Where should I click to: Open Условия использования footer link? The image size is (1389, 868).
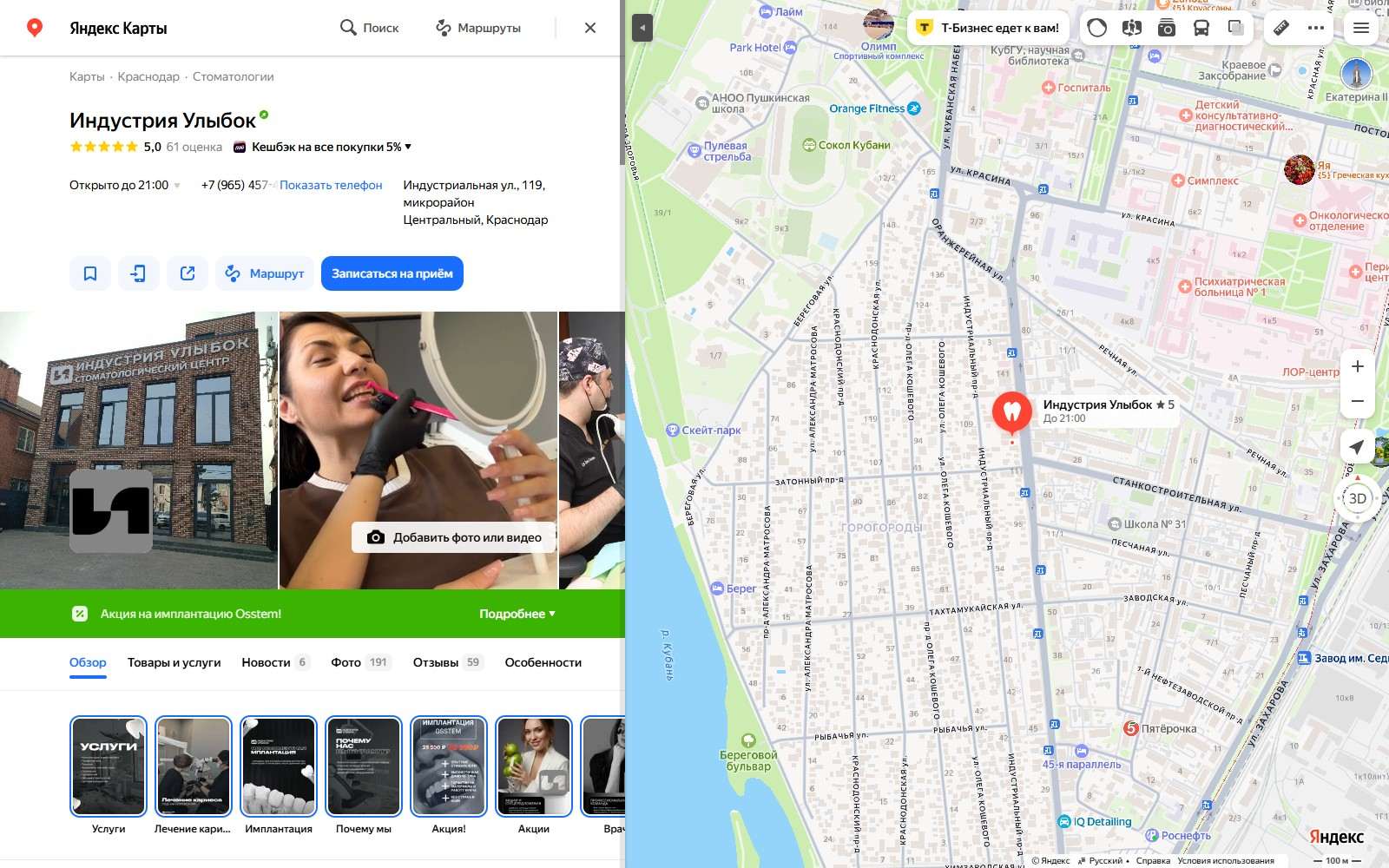[x=1226, y=861]
